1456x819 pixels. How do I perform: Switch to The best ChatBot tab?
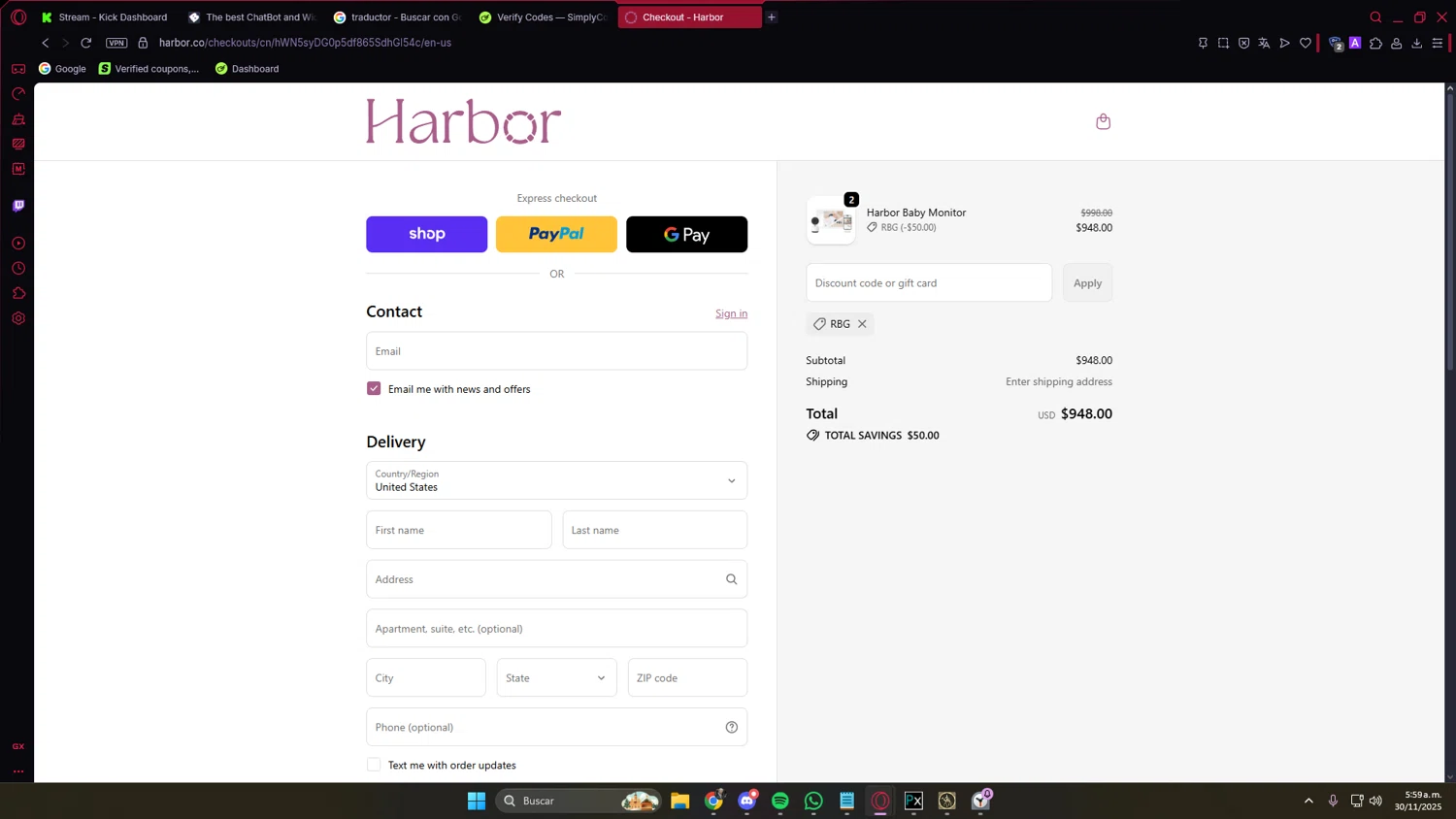pos(250,16)
